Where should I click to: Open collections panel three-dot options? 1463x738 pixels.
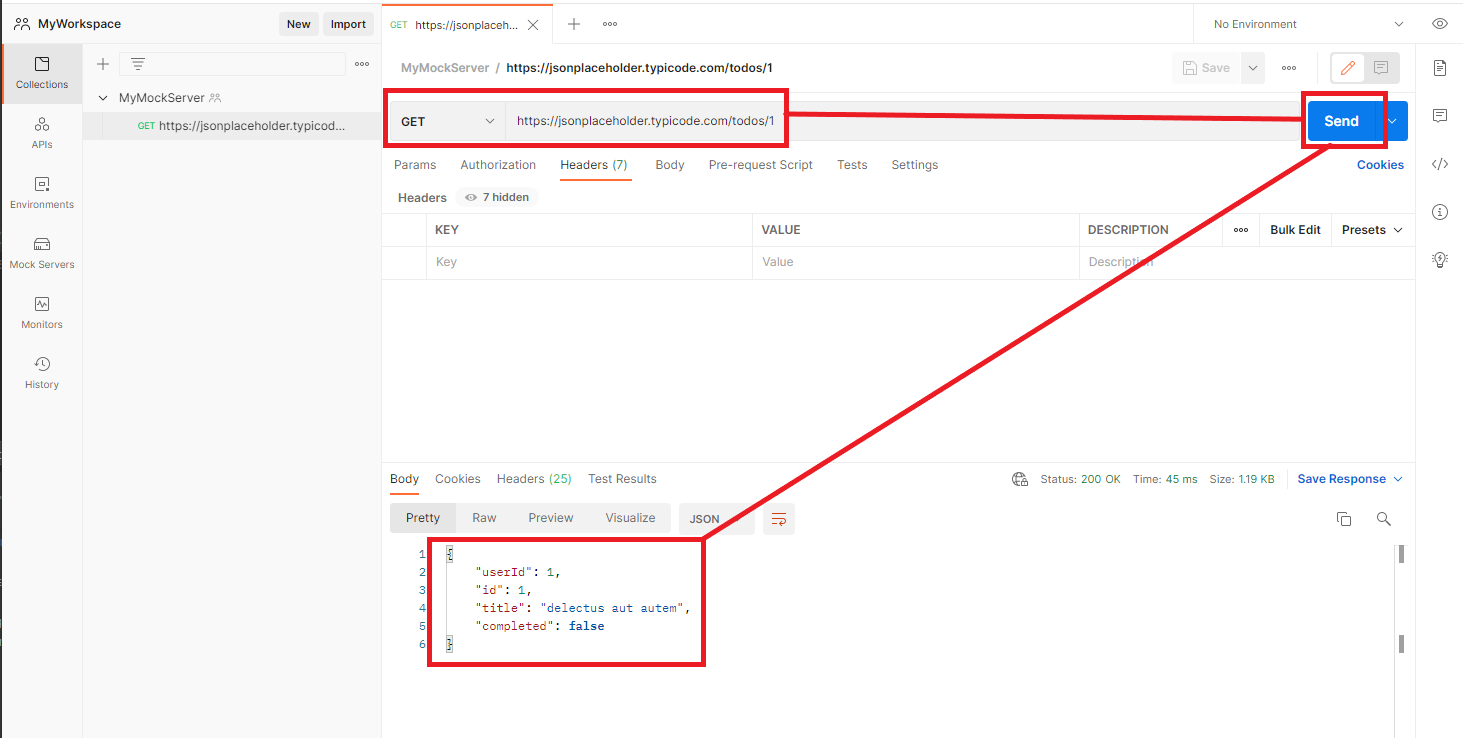click(x=362, y=64)
